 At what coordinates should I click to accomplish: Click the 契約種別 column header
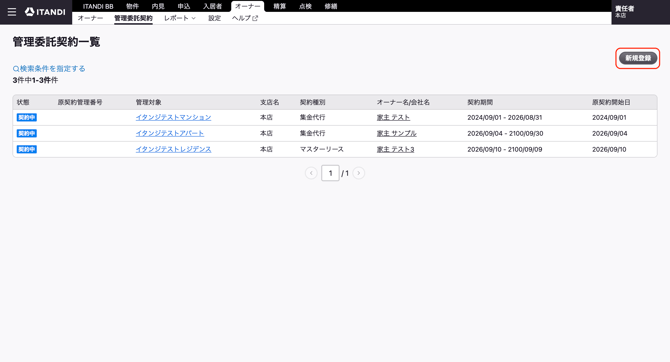coord(312,102)
